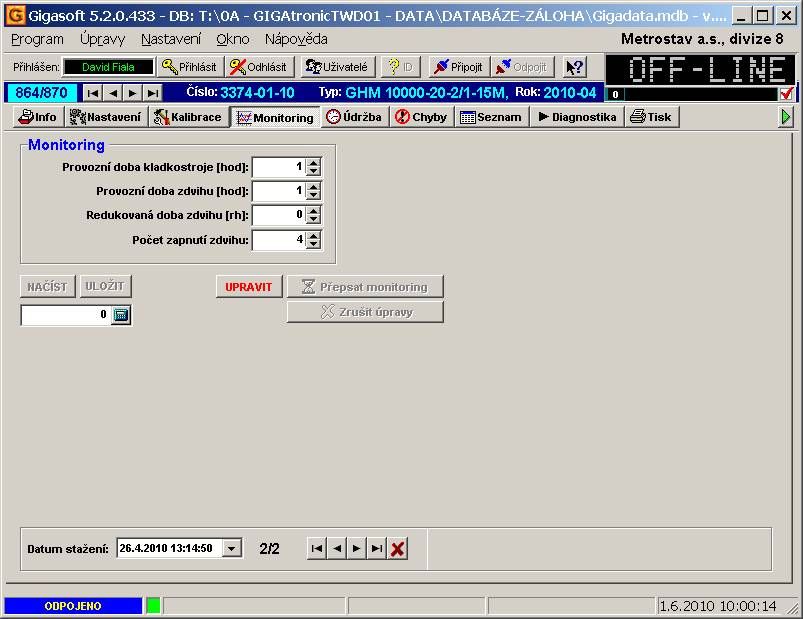Switch to the Kalibrace tab
The height and width of the screenshot is (619, 803).
coord(188,117)
